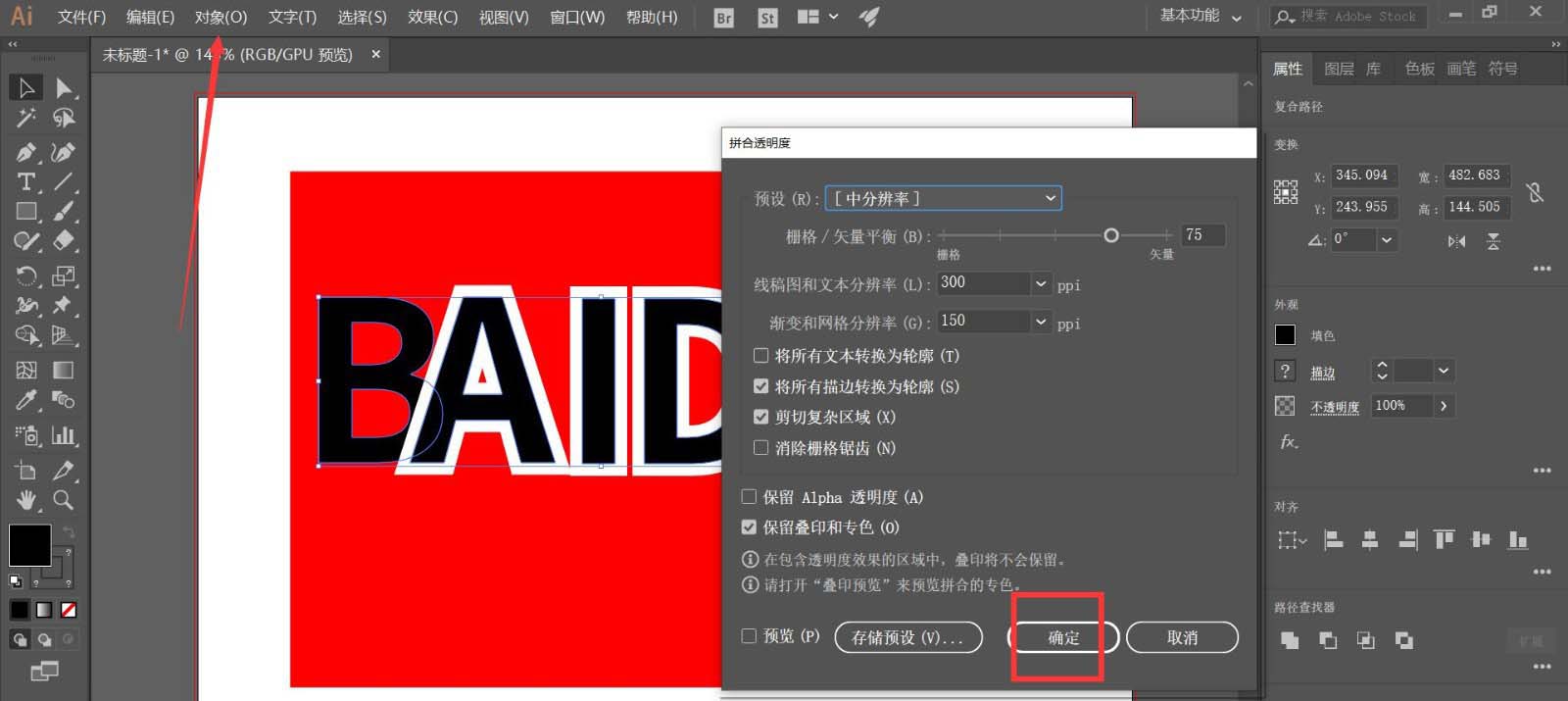Open arrange documents dropdown in top bar

coord(818,17)
